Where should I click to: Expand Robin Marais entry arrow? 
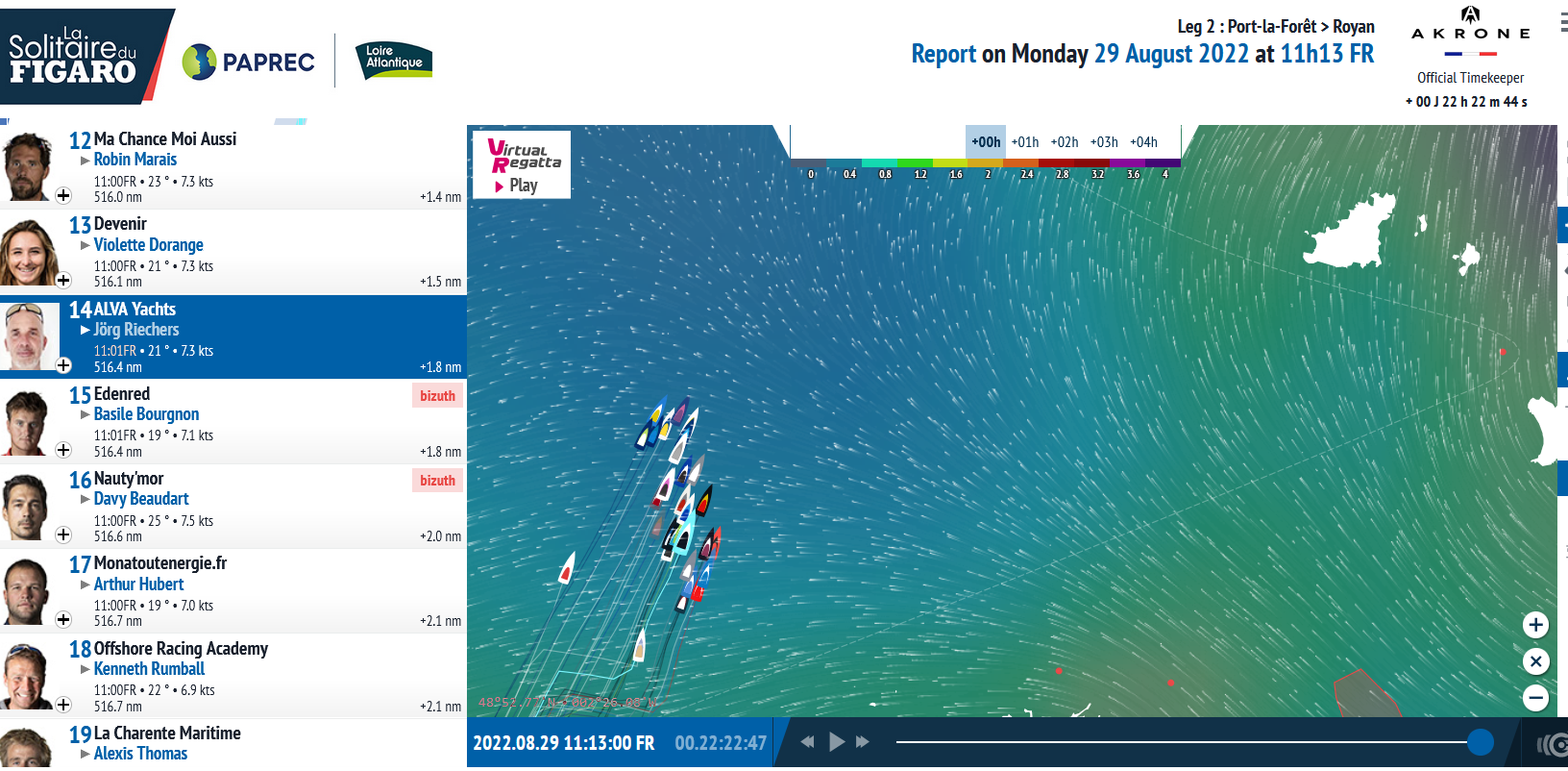tap(86, 161)
